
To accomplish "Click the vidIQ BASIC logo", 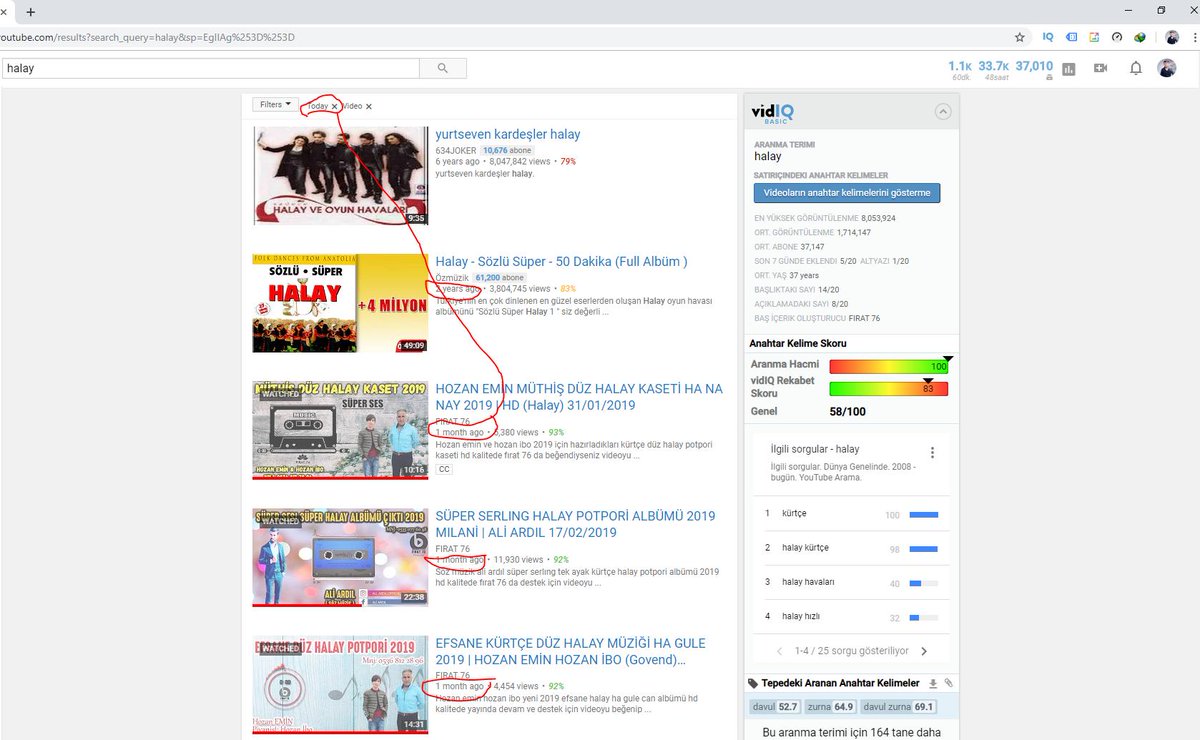I will click(x=774, y=113).
